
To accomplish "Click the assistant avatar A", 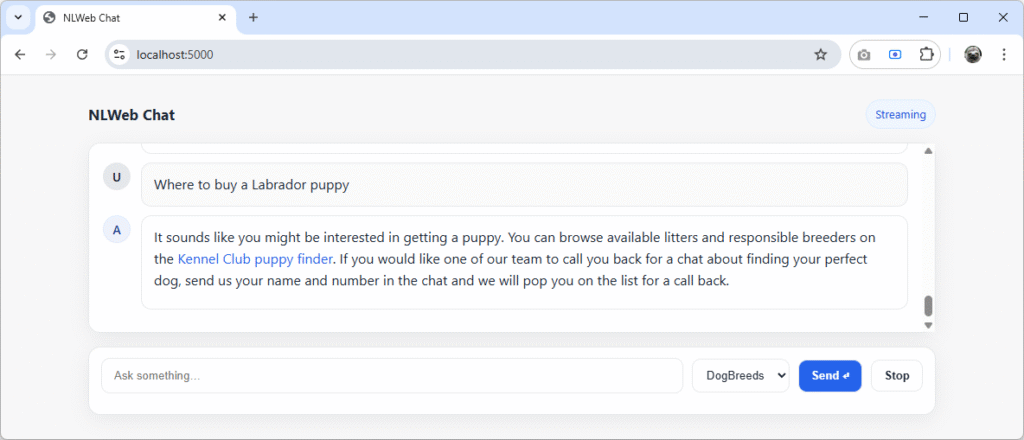I will click(117, 230).
